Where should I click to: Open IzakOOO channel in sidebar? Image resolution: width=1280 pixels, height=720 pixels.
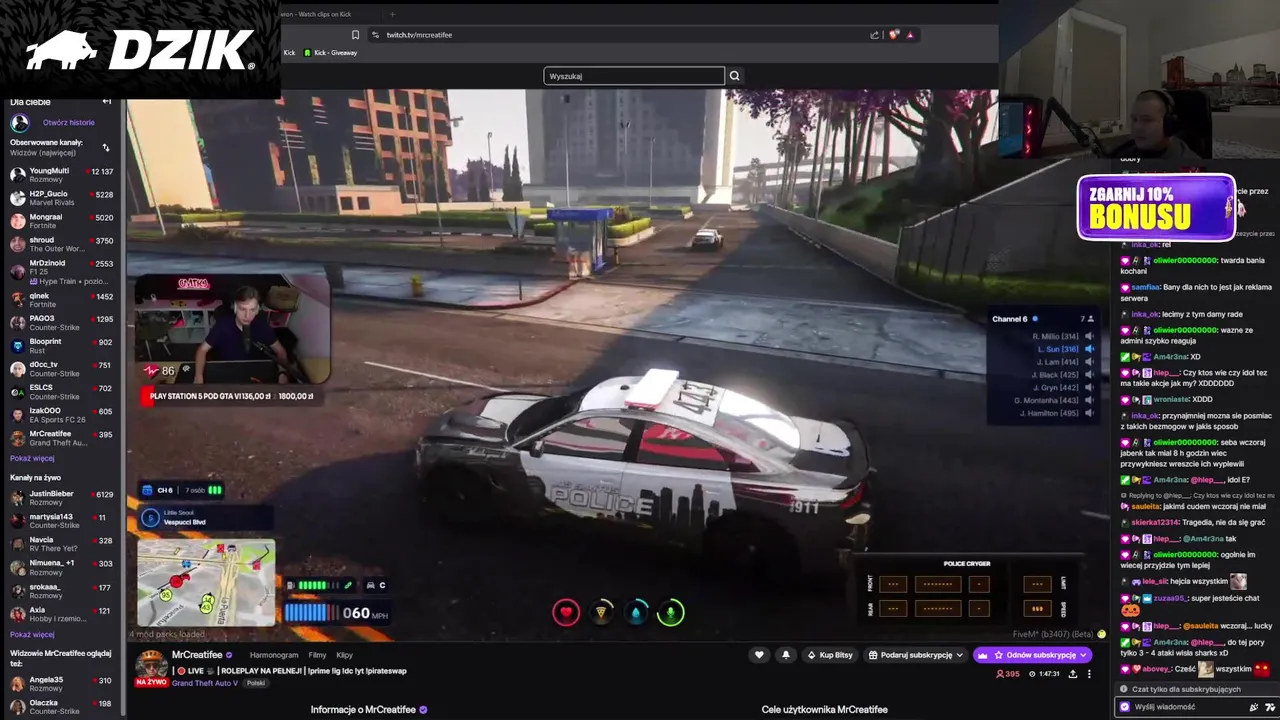click(x=62, y=415)
